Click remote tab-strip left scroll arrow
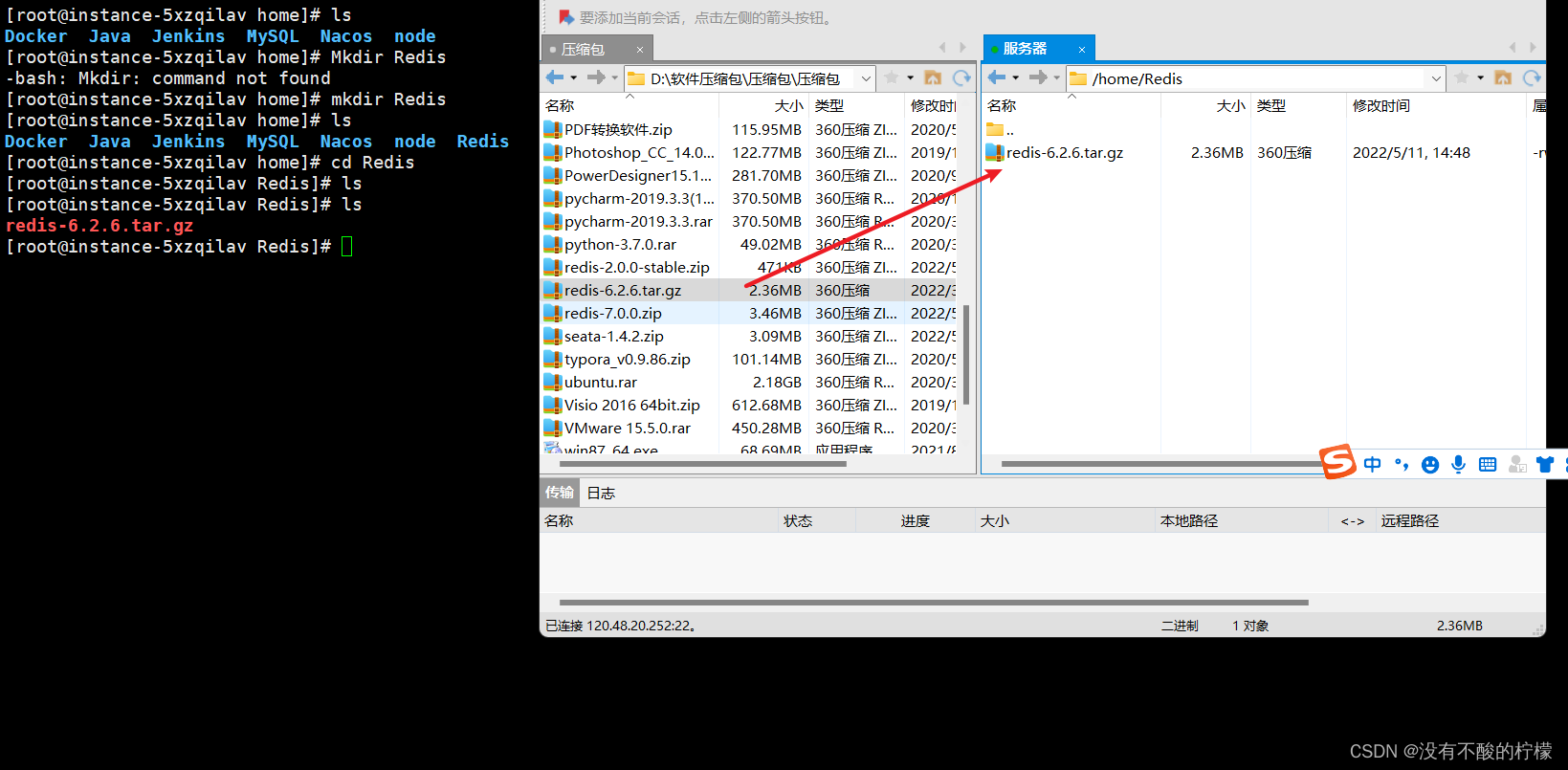 click(x=1513, y=47)
